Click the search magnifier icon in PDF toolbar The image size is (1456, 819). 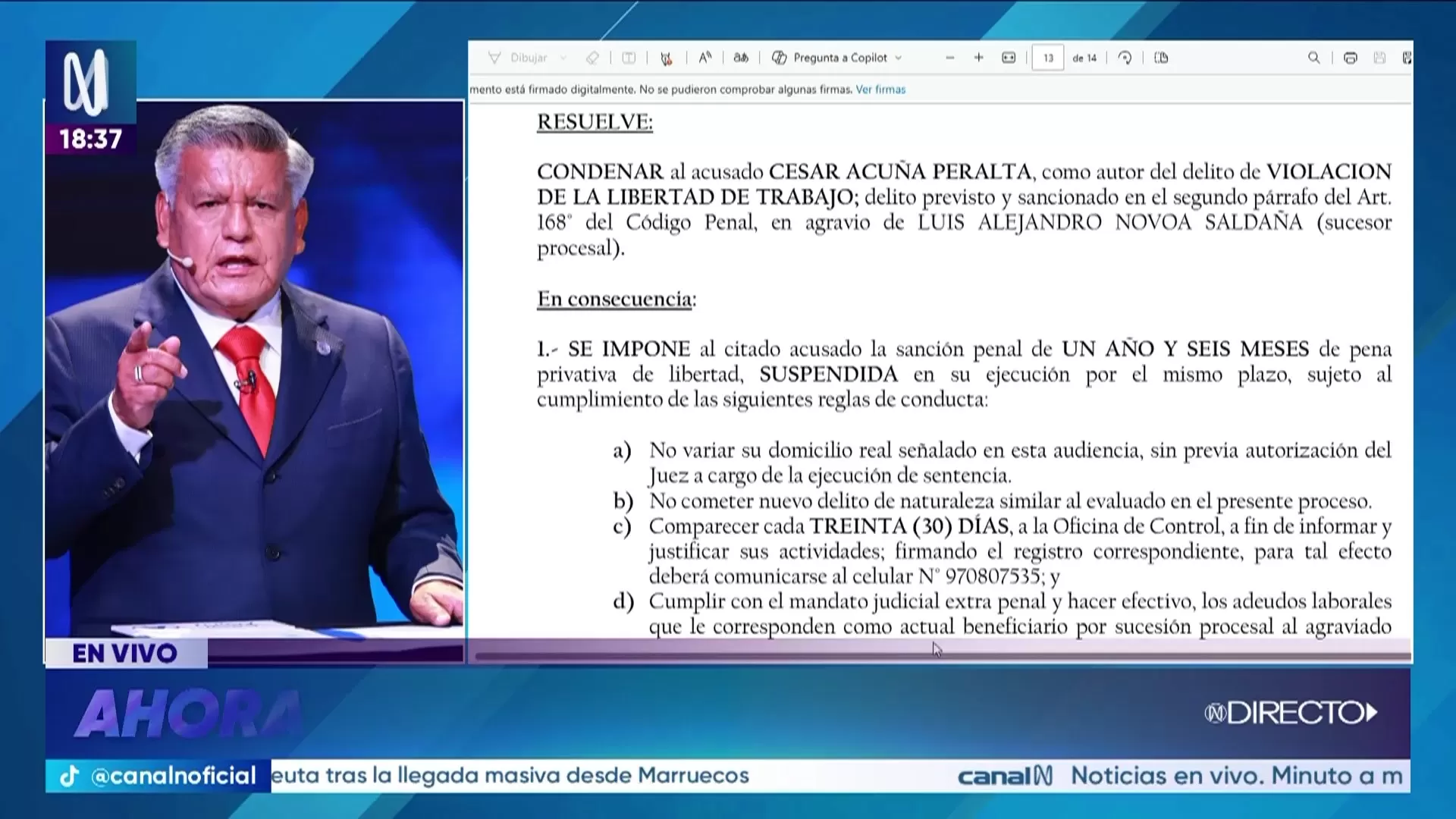pyautogui.click(x=1314, y=58)
